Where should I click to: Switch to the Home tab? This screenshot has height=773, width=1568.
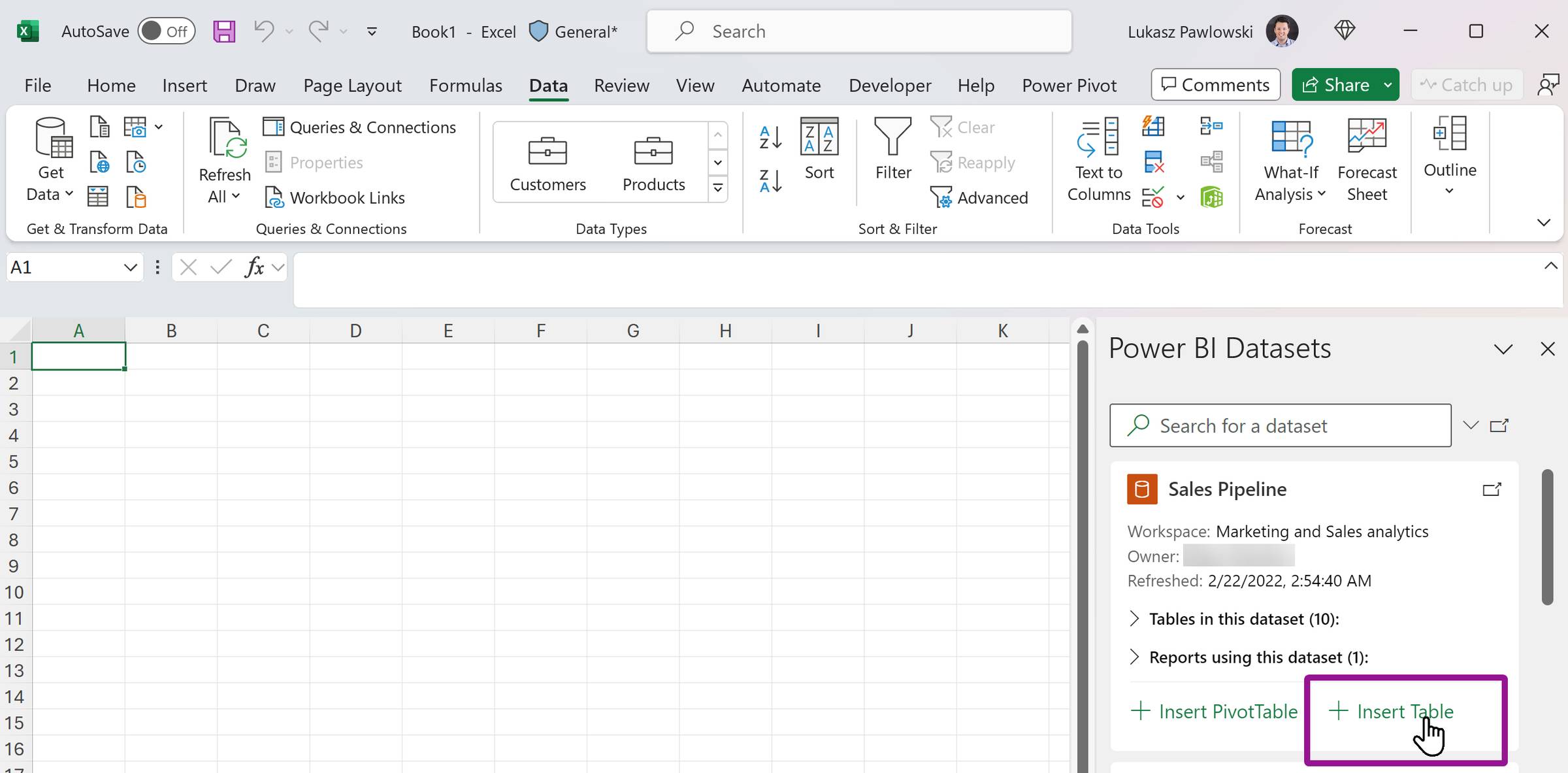pos(111,86)
